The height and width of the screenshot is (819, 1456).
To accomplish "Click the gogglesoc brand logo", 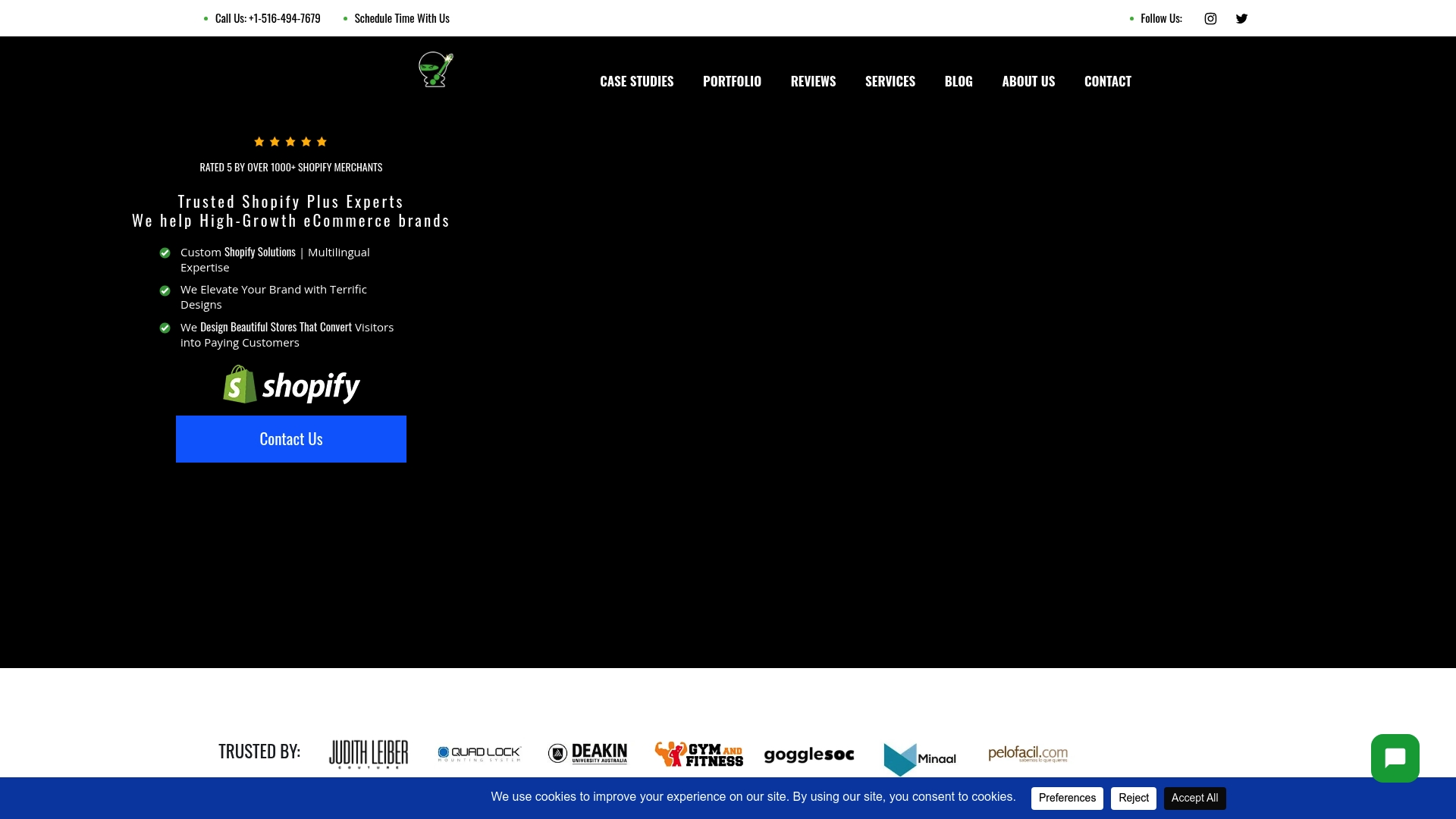I will 808,755.
